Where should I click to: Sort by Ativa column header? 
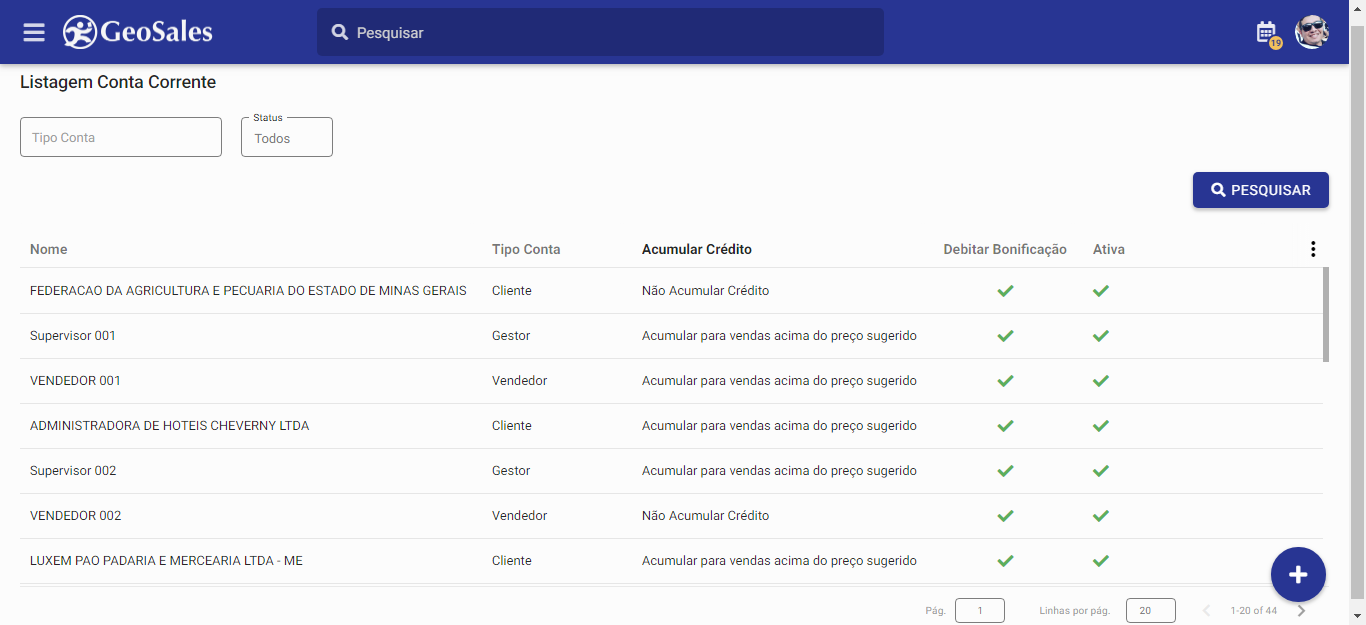pyautogui.click(x=1109, y=249)
